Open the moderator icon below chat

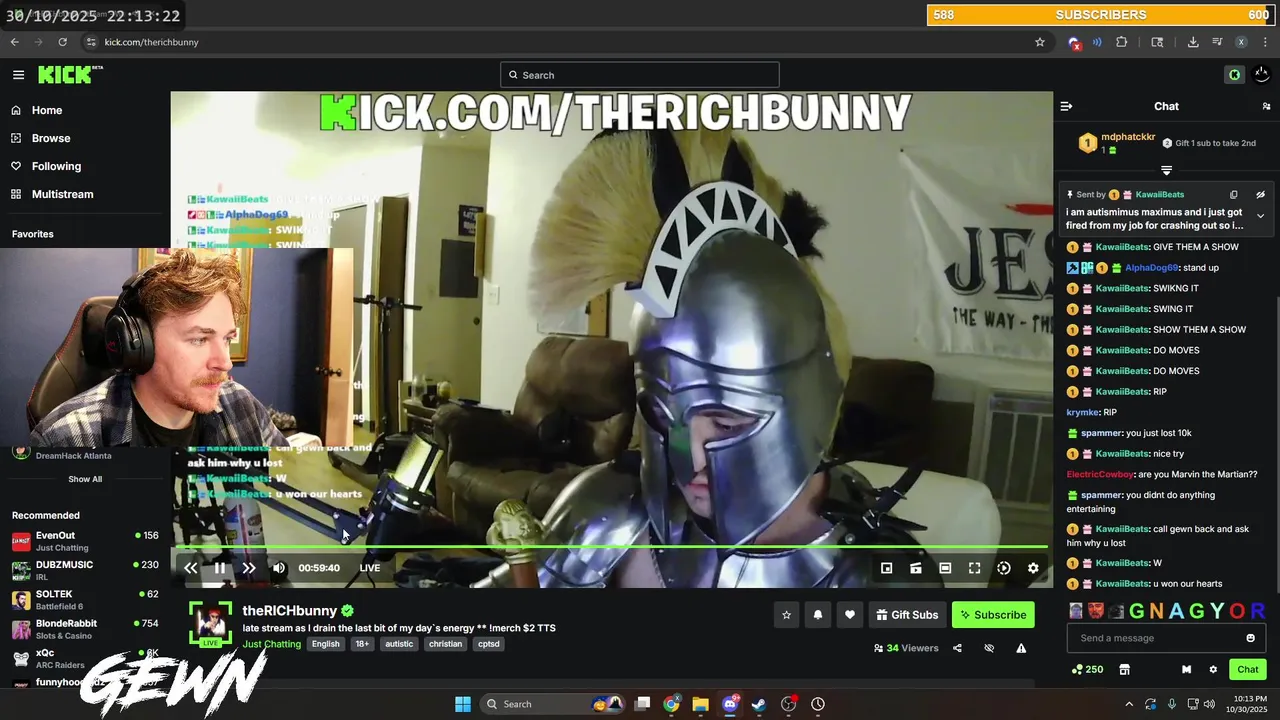1186,669
